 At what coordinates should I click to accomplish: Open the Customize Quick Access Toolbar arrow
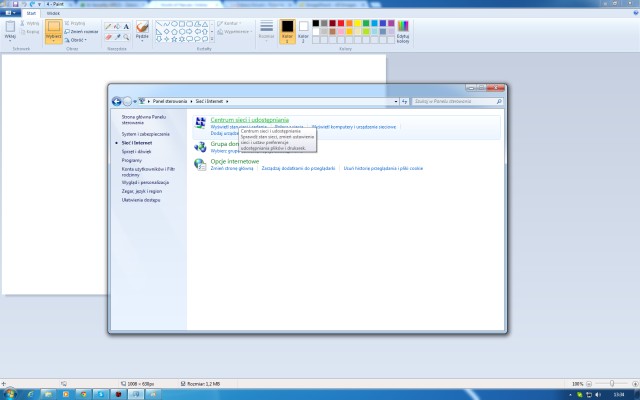click(x=40, y=4)
